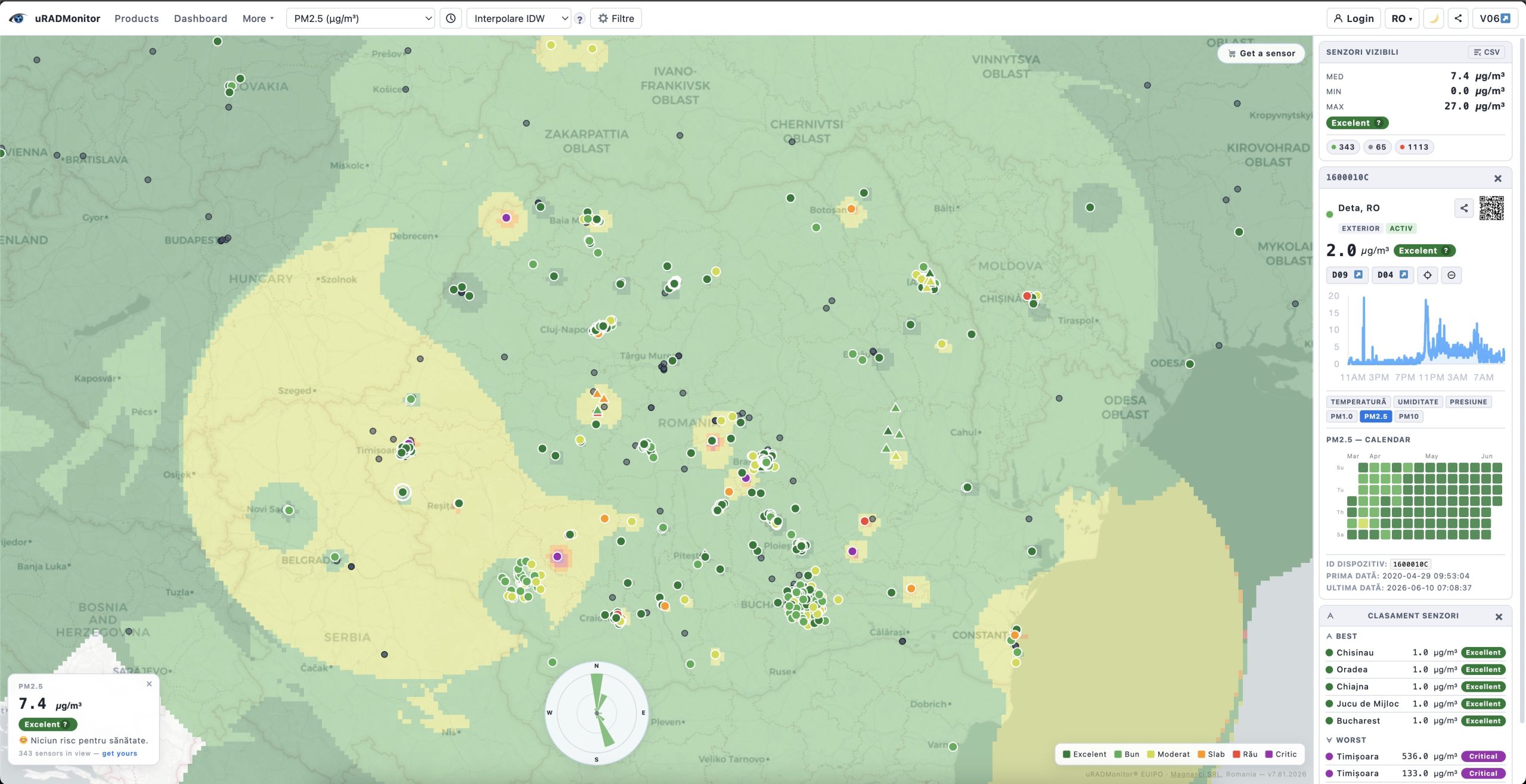The height and width of the screenshot is (784, 1526).
Task: Share the Deta, RO sensor
Action: pyautogui.click(x=1464, y=208)
